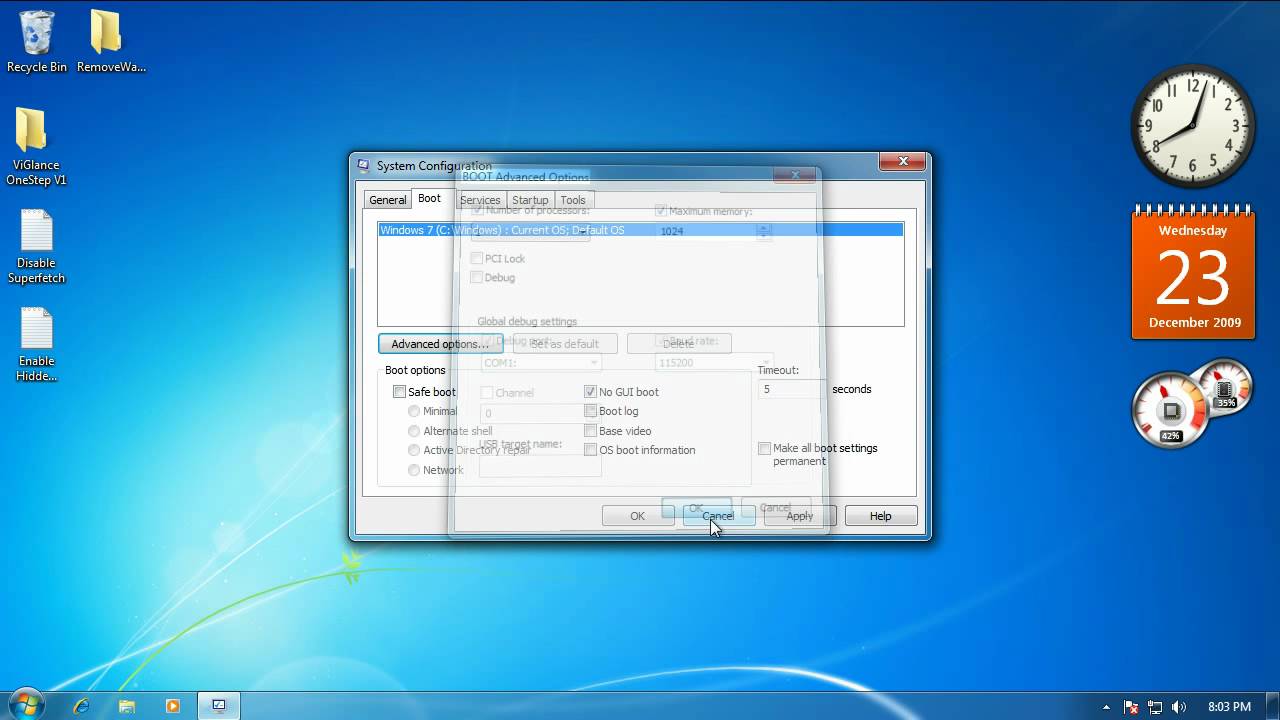This screenshot has width=1280, height=720.
Task: Click the Apply button
Action: [799, 516]
